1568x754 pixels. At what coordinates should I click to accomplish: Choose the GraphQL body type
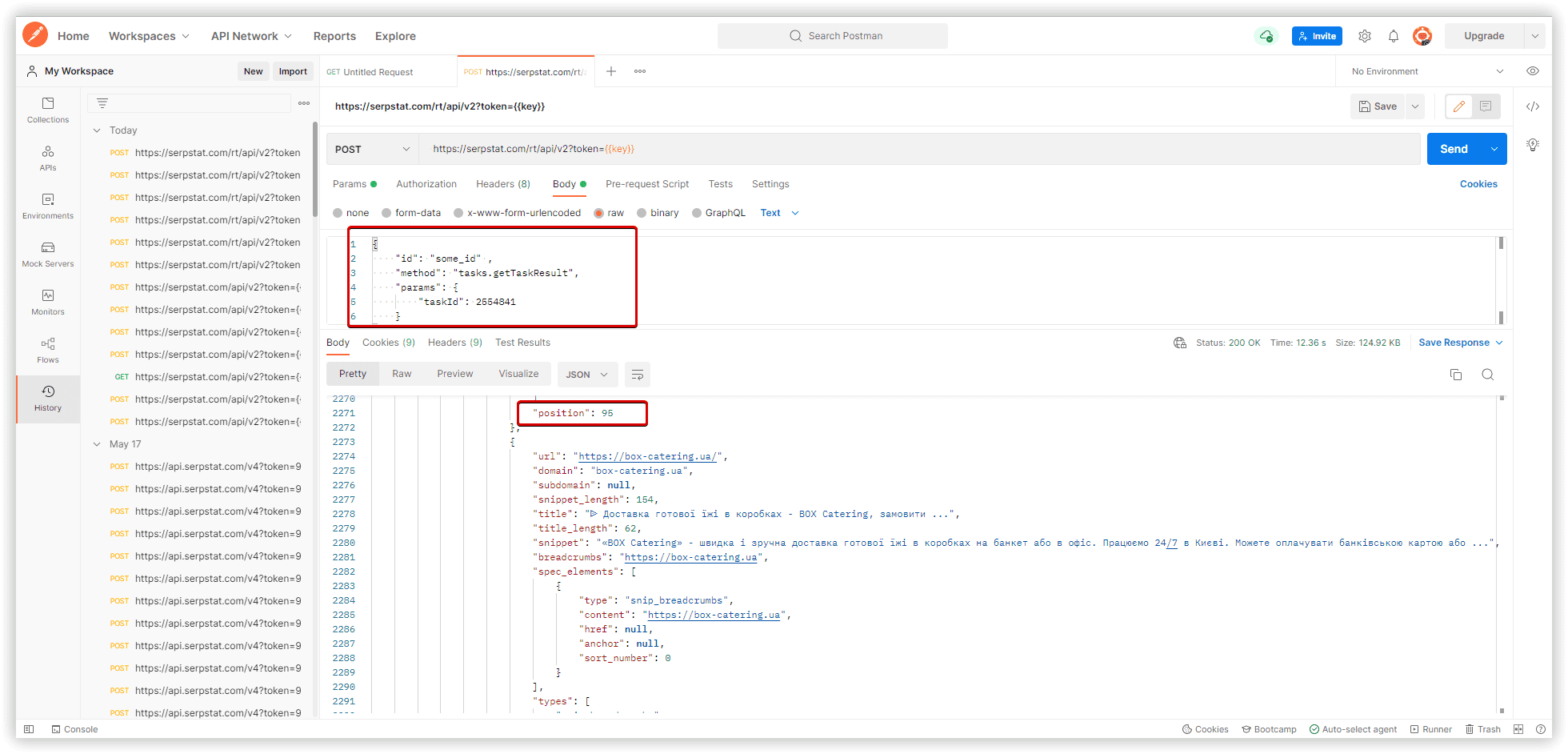718,213
